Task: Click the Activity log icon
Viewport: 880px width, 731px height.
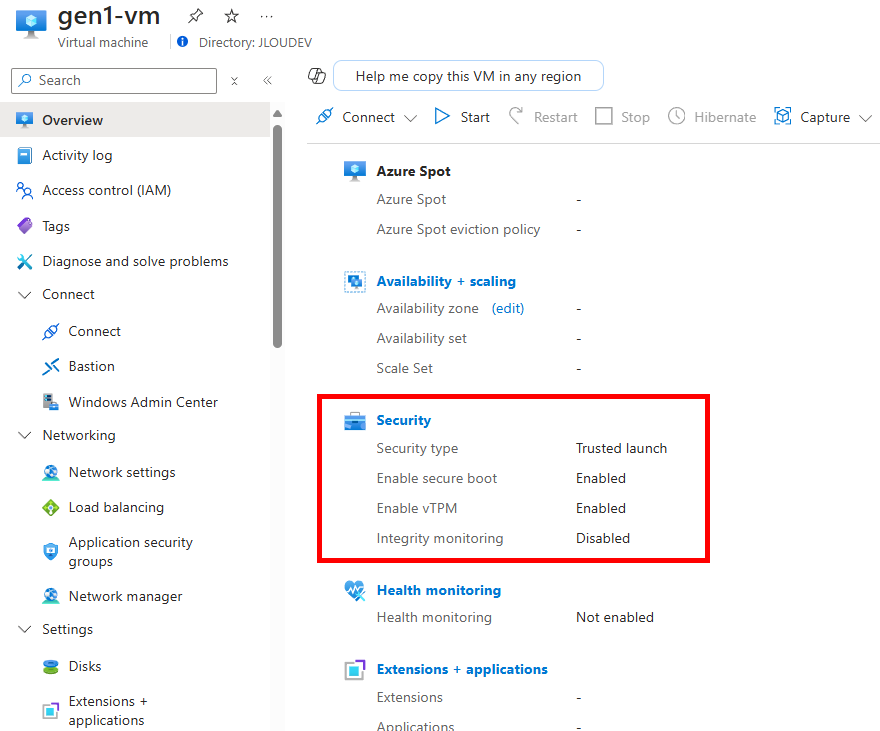Action: pos(25,155)
